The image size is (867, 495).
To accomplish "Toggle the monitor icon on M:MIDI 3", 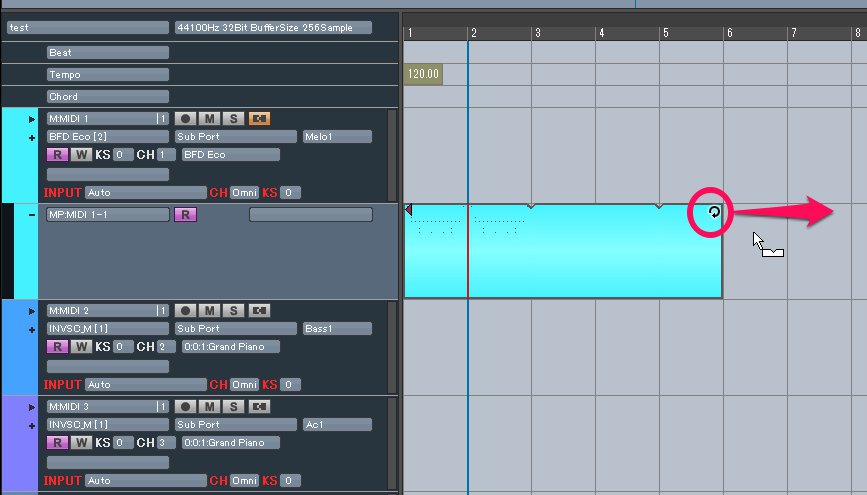I will [259, 407].
